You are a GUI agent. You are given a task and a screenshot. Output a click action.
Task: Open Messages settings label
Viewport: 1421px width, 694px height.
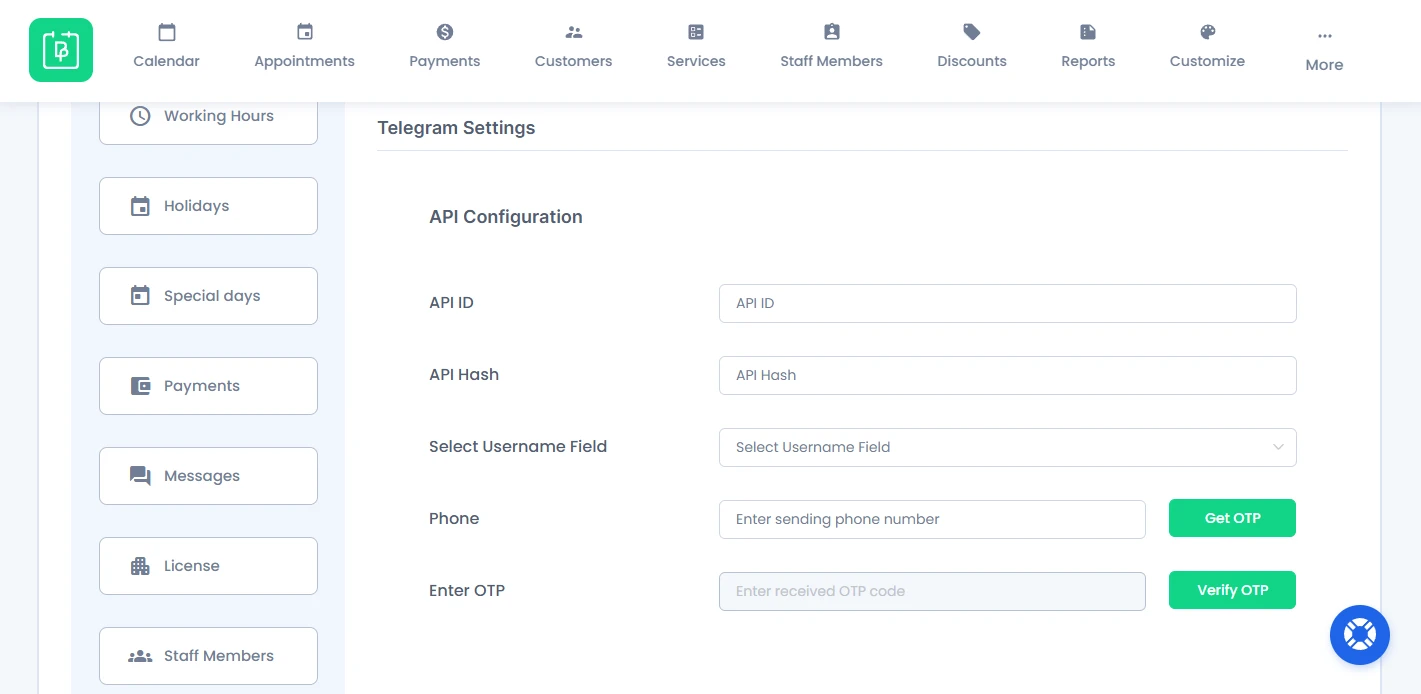(x=202, y=476)
